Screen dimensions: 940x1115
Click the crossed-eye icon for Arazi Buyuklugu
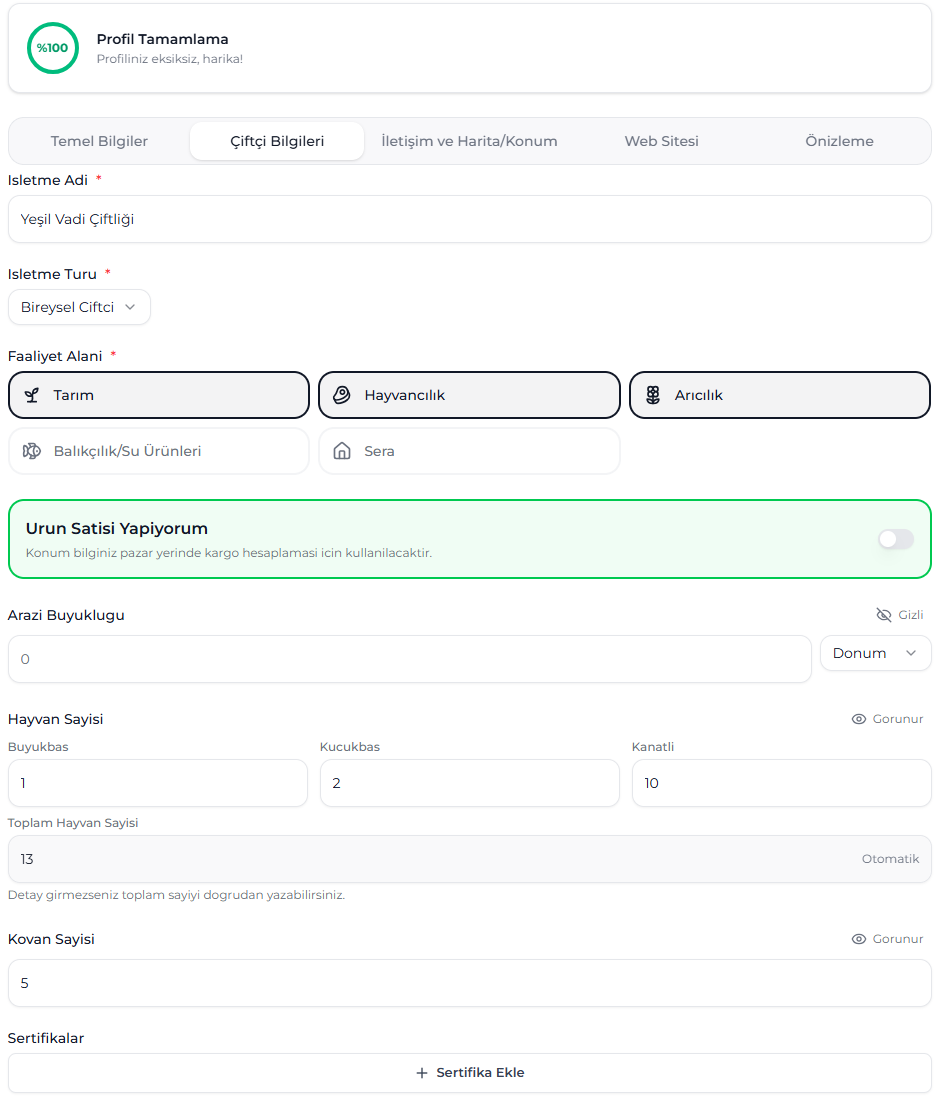[883, 615]
